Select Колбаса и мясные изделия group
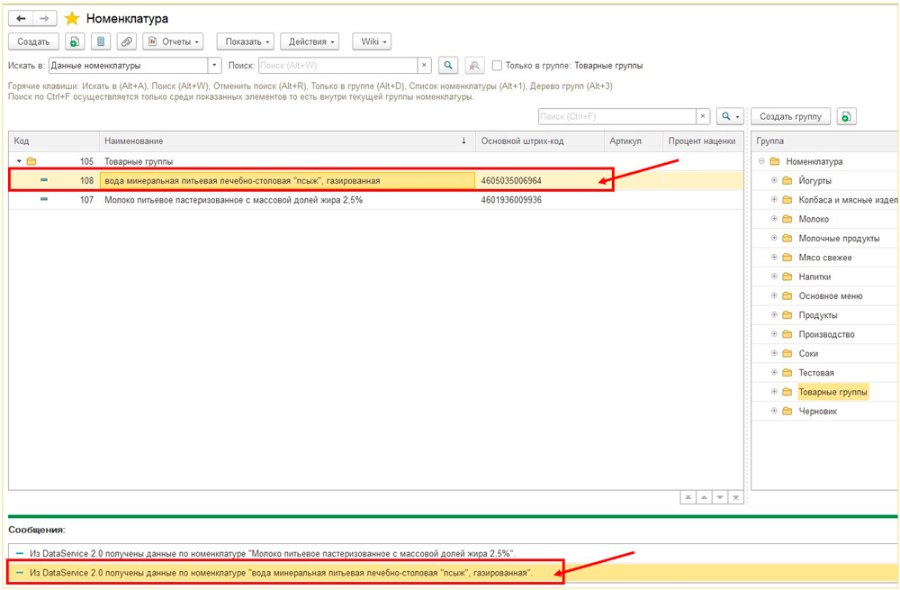Screen dimensions: 900x590 pyautogui.click(x=848, y=200)
